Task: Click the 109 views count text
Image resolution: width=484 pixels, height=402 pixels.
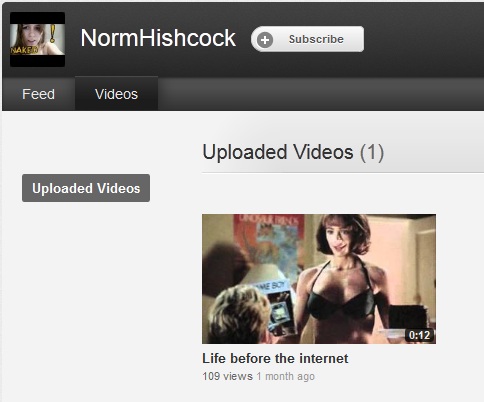Action: pos(227,376)
